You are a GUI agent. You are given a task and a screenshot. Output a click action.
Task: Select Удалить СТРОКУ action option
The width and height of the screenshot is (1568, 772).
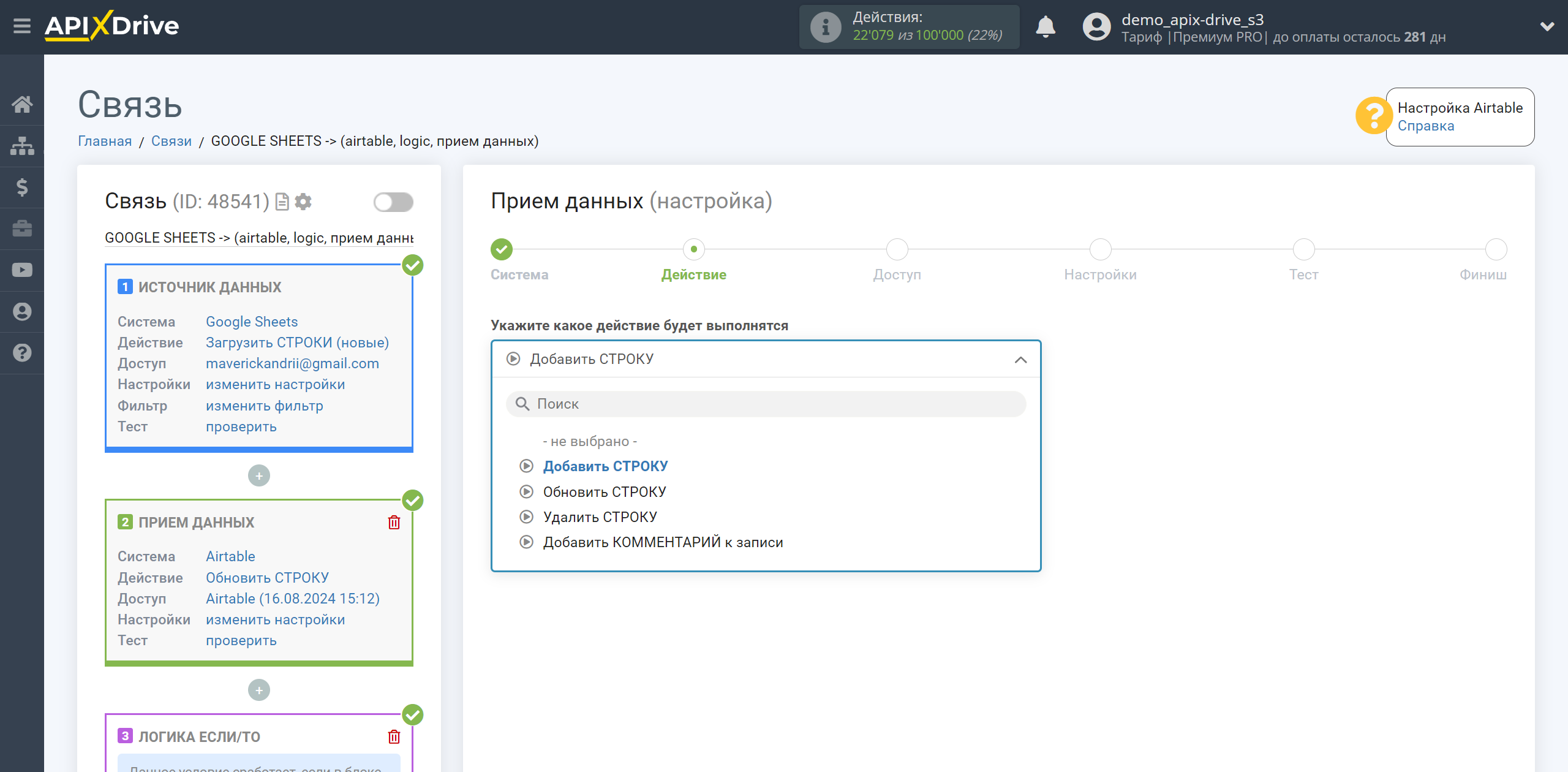coord(601,517)
